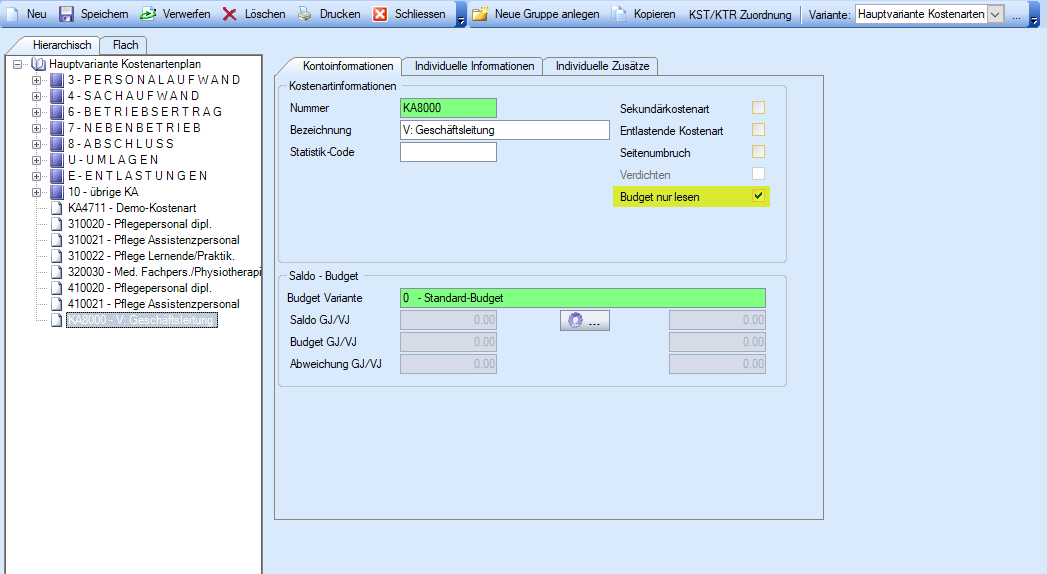The width and height of the screenshot is (1047, 574).
Task: Click the Löschen red X icon
Action: (x=230, y=14)
